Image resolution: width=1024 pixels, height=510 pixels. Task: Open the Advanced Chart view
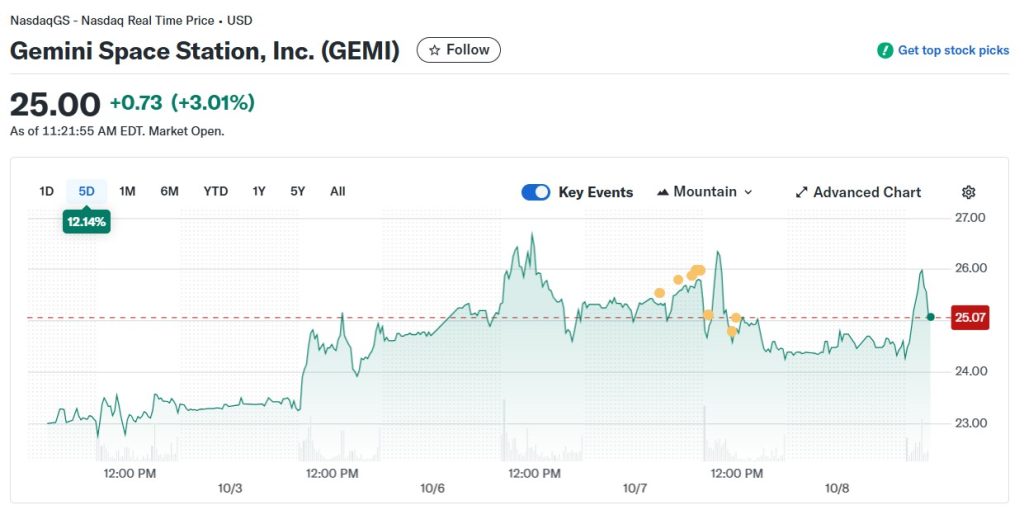858,192
